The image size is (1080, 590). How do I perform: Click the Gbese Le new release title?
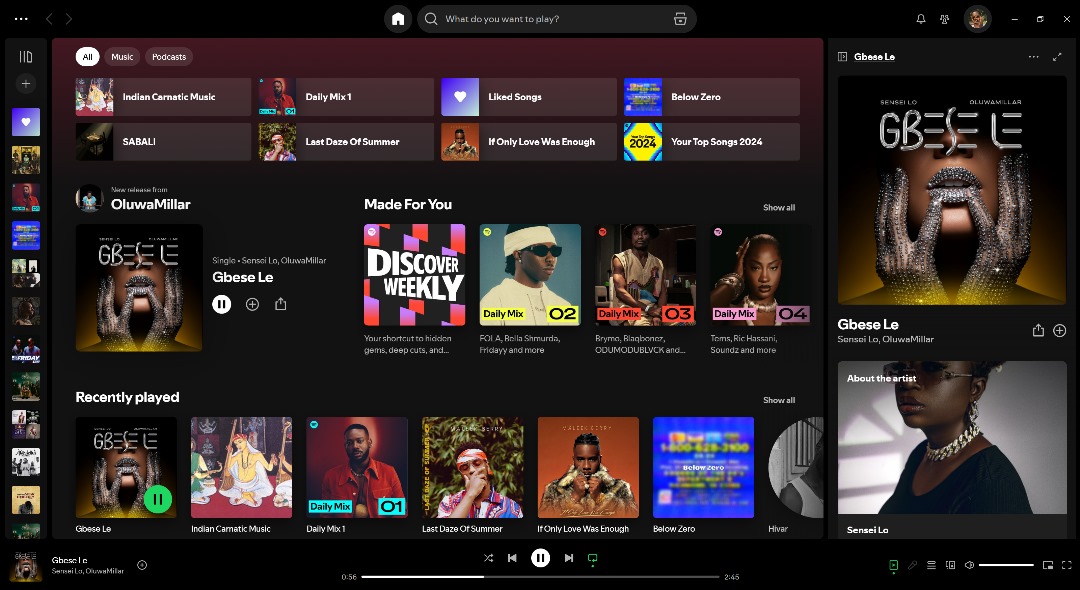(242, 277)
